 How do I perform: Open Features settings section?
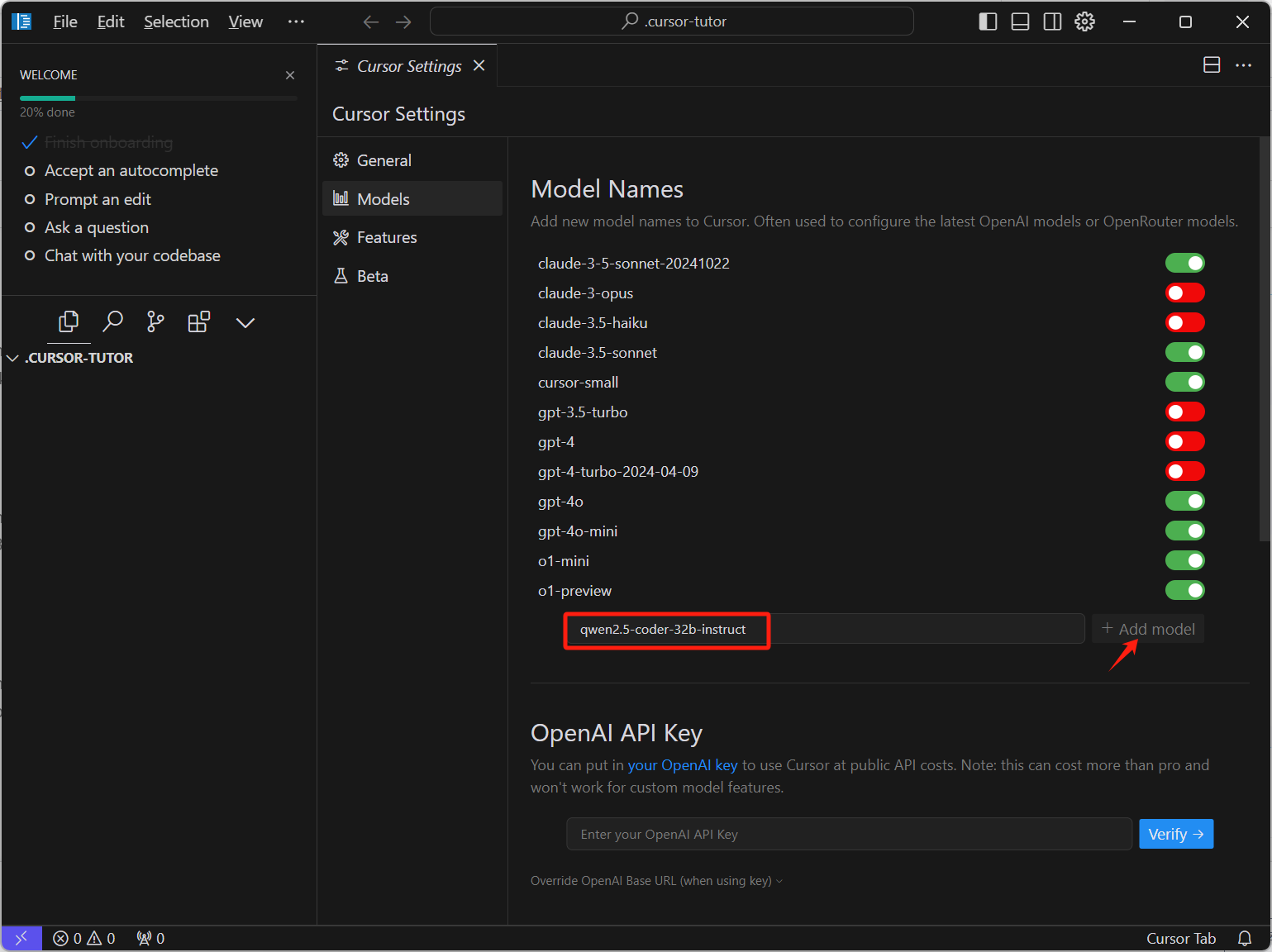(412, 237)
